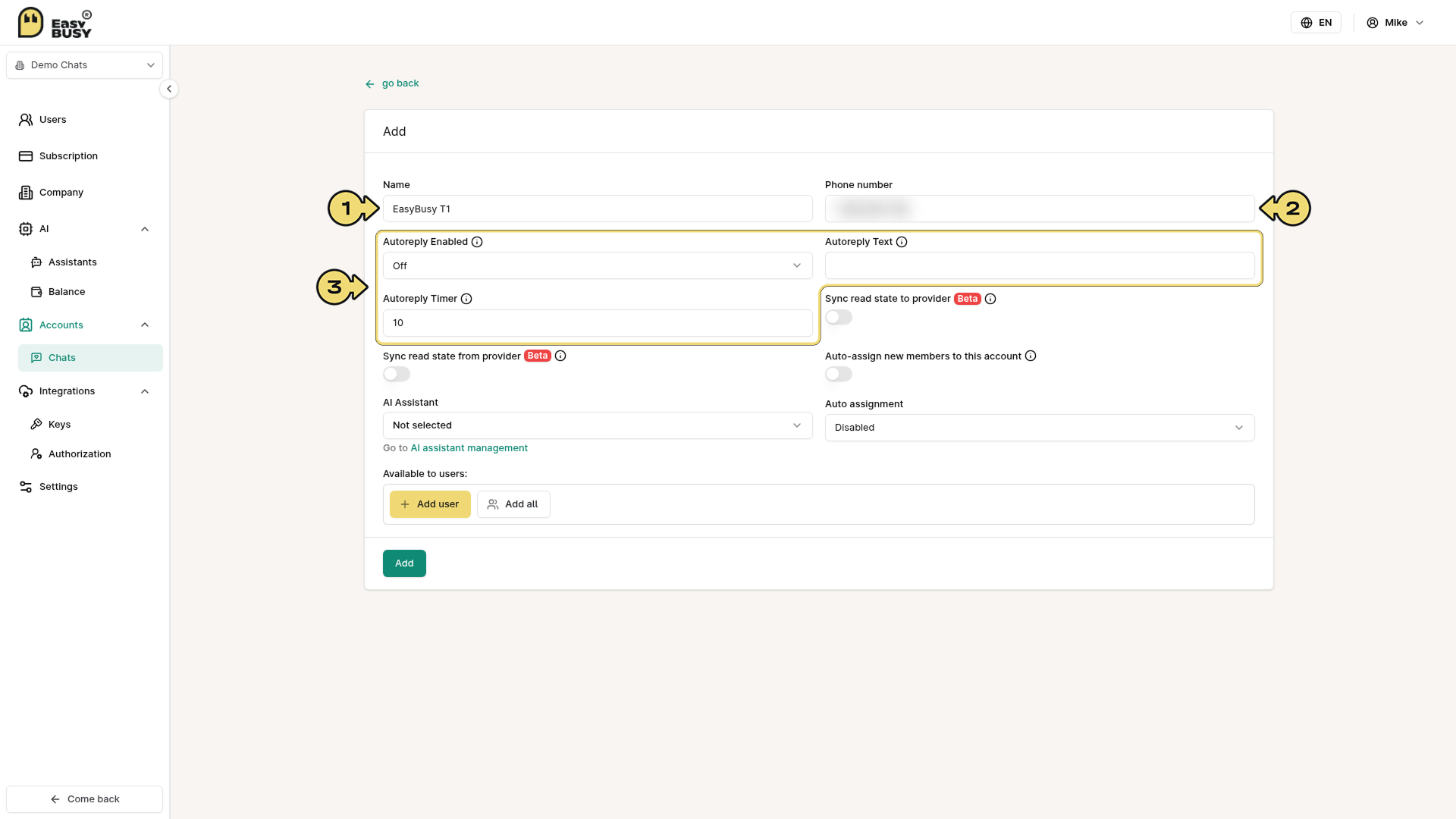Viewport: 1456px width, 819px height.
Task: Click the Demo Chats workspace icon
Action: coord(20,65)
